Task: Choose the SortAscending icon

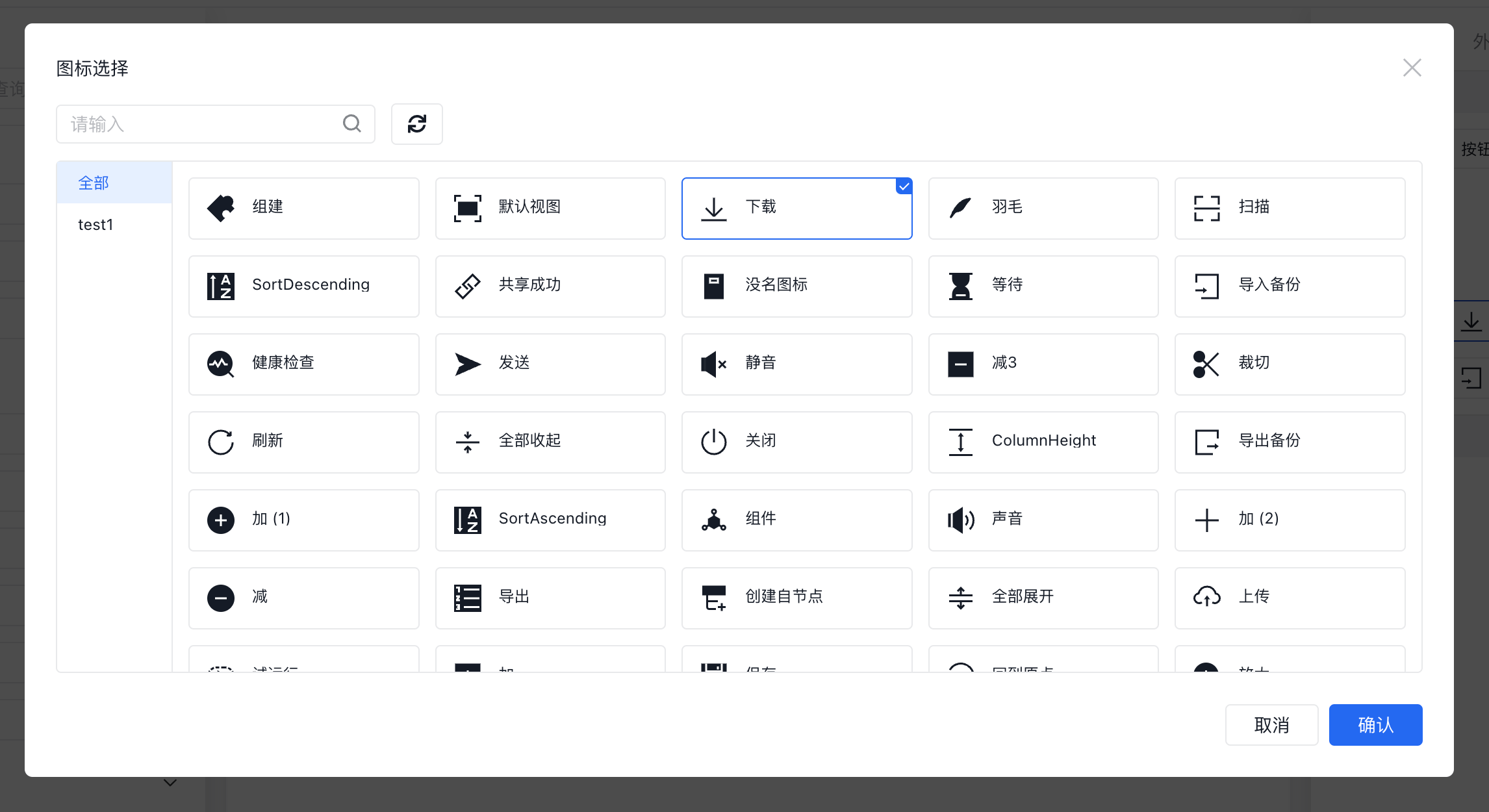Action: coord(550,520)
